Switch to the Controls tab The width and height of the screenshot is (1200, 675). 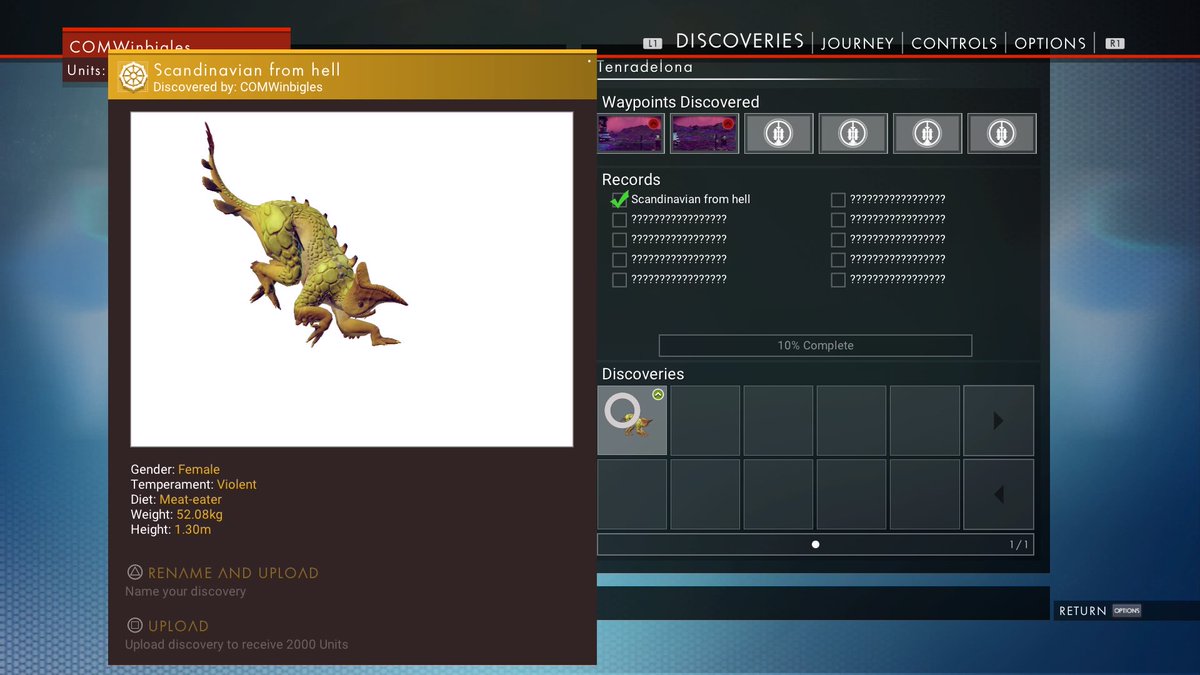(x=954, y=43)
